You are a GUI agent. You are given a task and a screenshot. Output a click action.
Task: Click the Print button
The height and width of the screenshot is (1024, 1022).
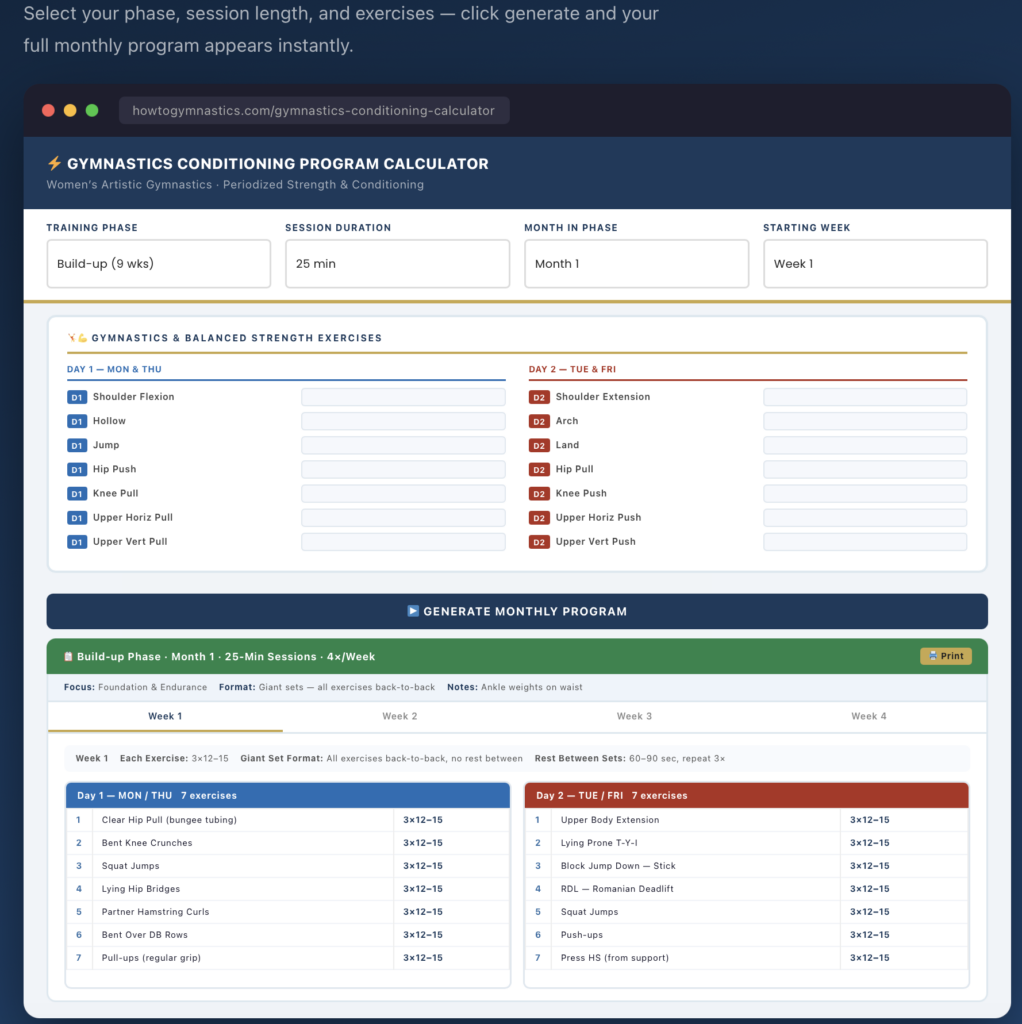coord(945,656)
